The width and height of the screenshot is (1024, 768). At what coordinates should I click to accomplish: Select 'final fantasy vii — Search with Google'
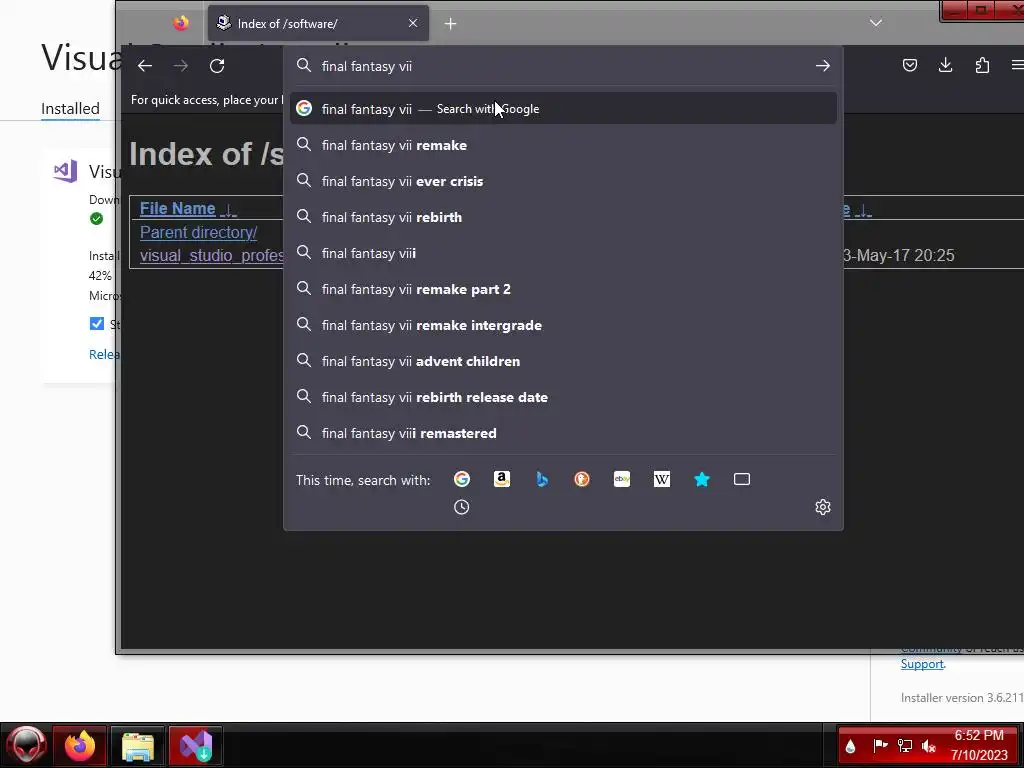(x=563, y=108)
